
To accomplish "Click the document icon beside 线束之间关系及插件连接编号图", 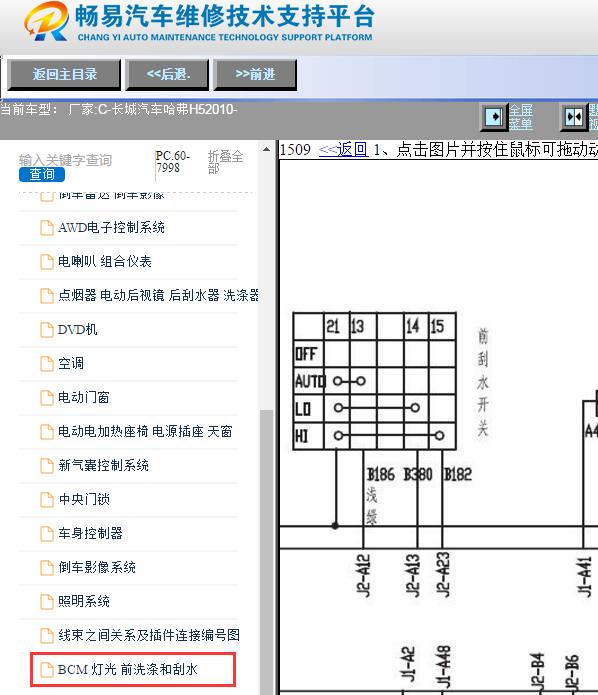I will point(47,635).
